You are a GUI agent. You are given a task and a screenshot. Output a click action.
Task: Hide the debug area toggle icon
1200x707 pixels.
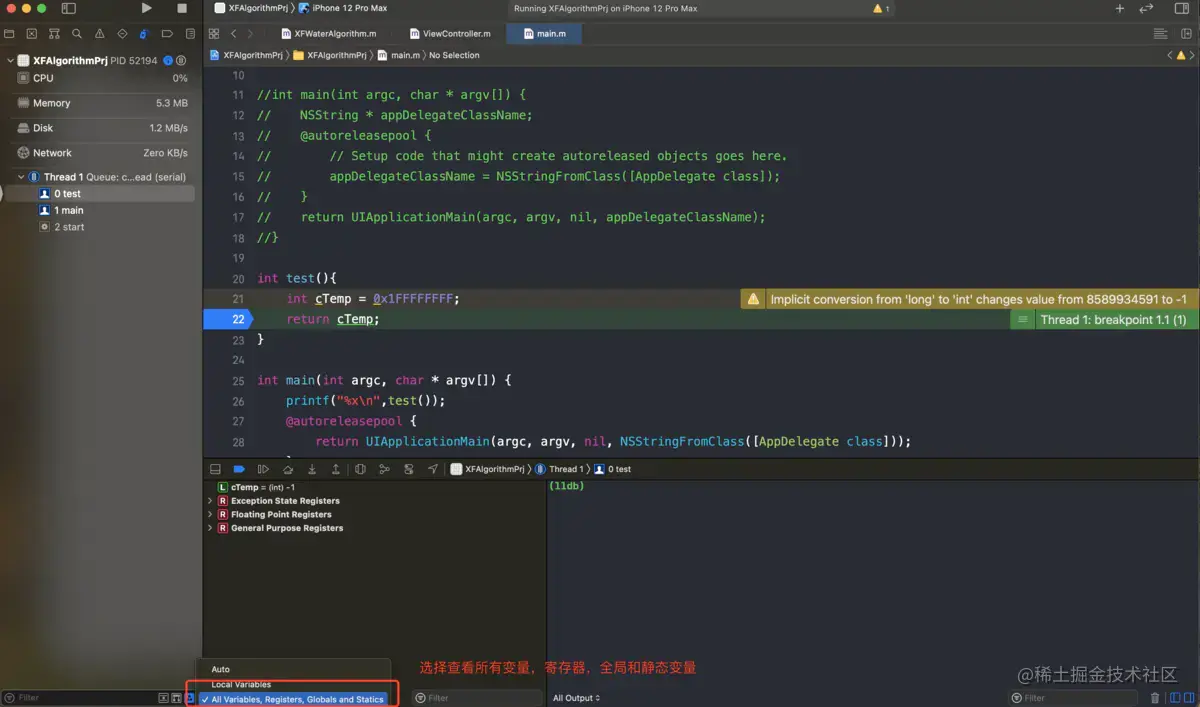coord(215,469)
